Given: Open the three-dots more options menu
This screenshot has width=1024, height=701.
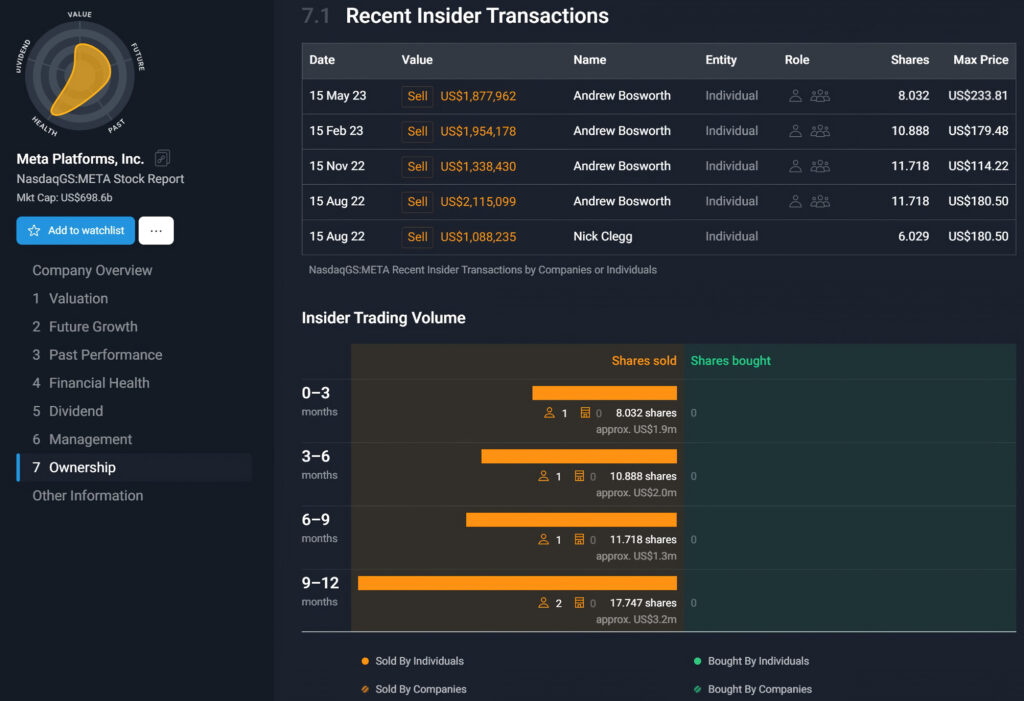Looking at the screenshot, I should (x=156, y=231).
